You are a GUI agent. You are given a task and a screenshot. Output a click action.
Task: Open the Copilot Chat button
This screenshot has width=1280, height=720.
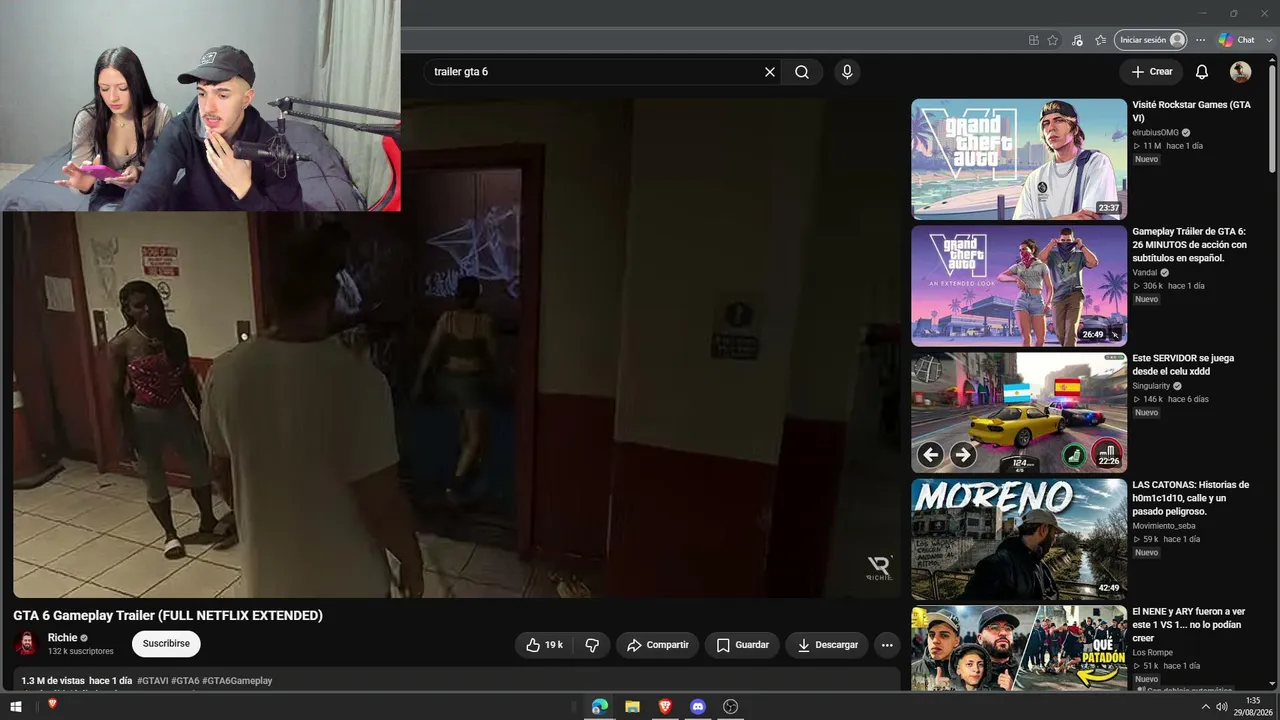(1237, 40)
